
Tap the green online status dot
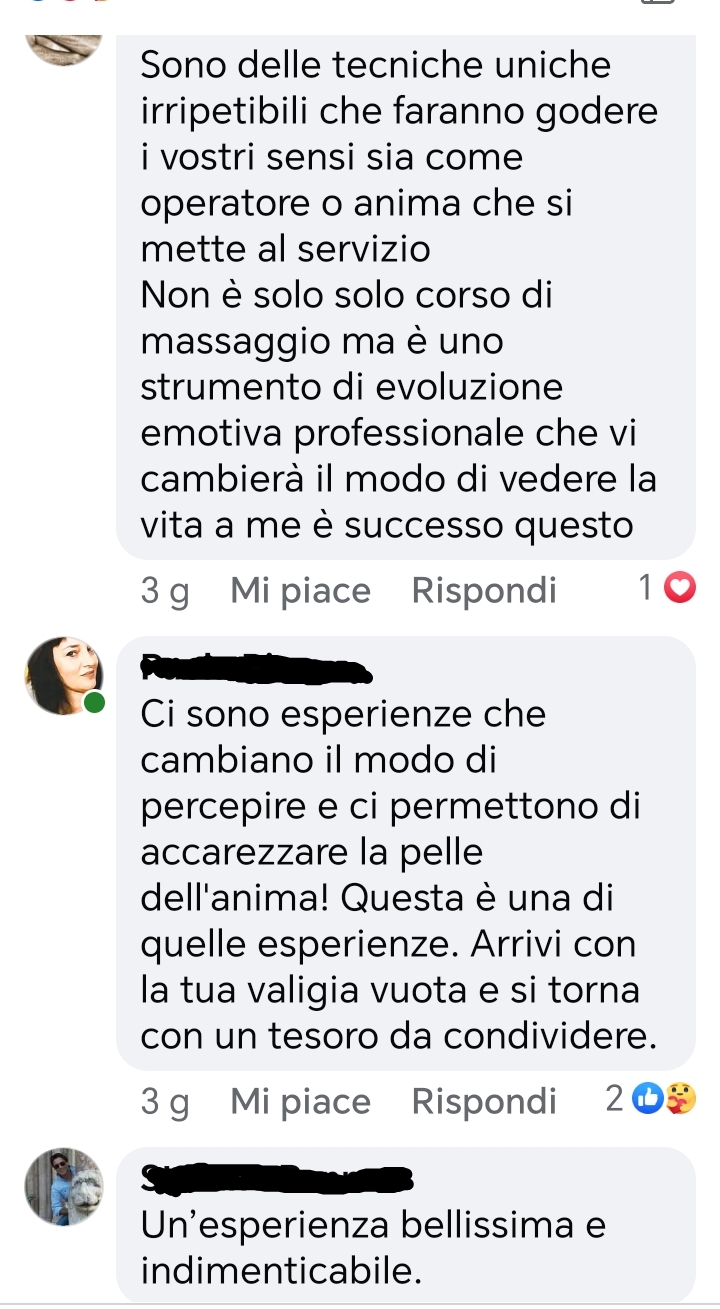[95, 702]
